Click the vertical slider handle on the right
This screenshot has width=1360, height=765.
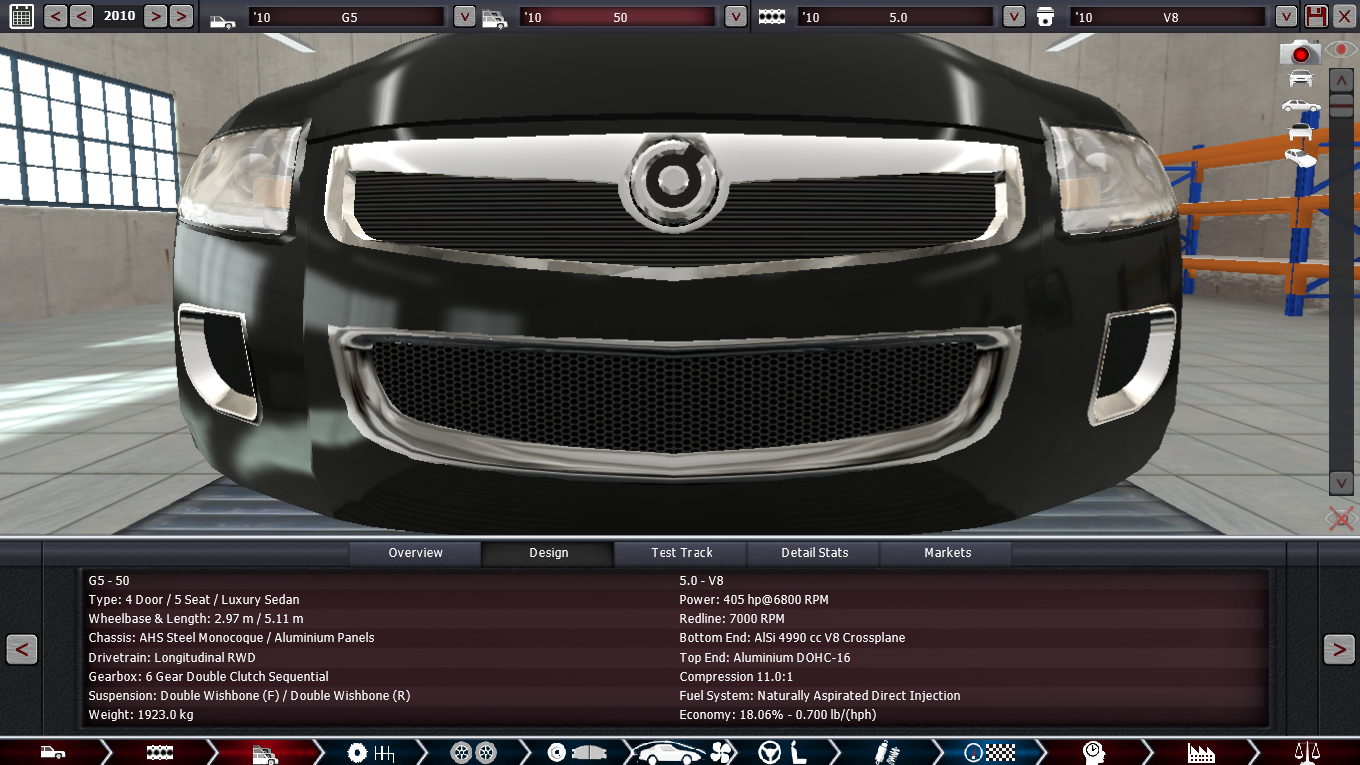click(1341, 105)
